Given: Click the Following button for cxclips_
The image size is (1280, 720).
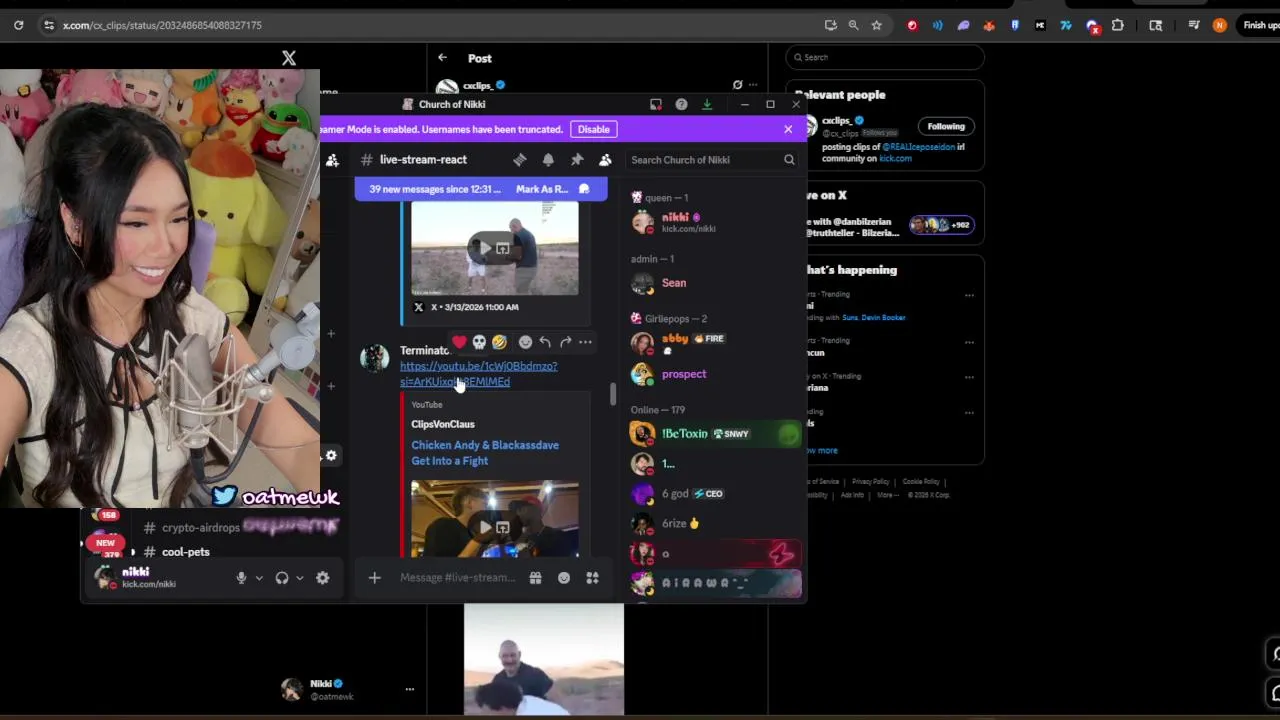Looking at the screenshot, I should point(946,126).
